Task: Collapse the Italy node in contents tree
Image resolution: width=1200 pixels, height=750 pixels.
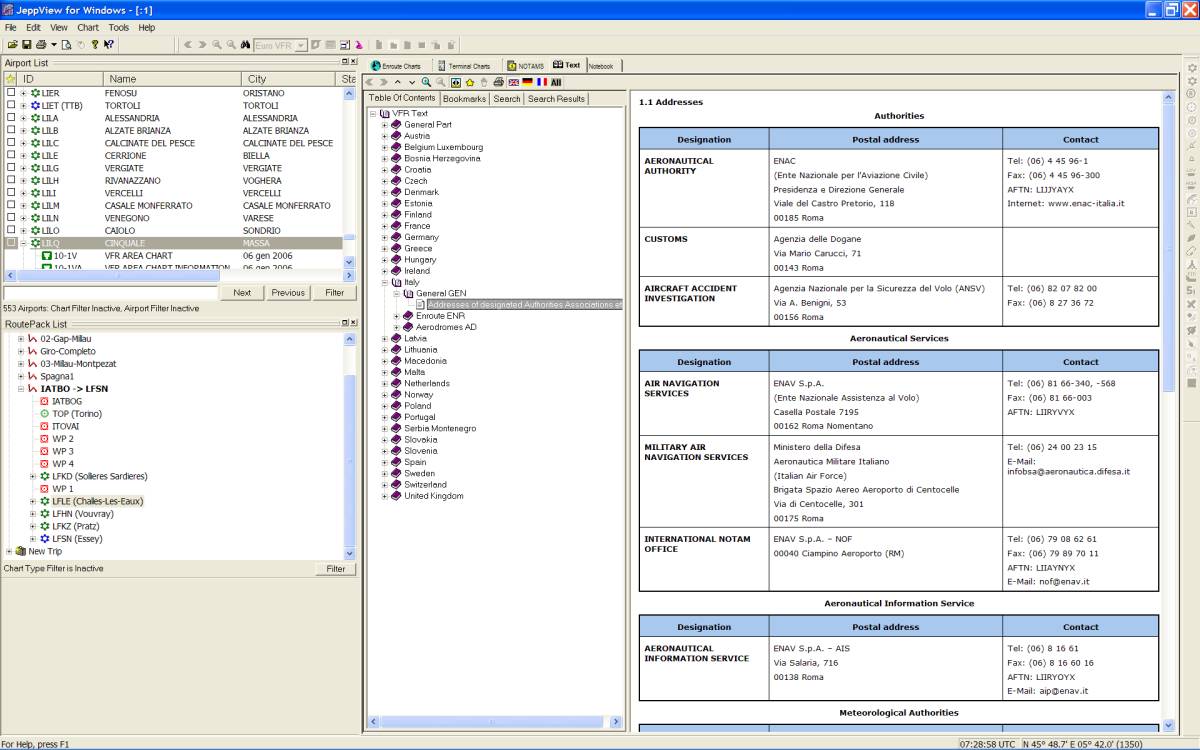Action: point(385,282)
